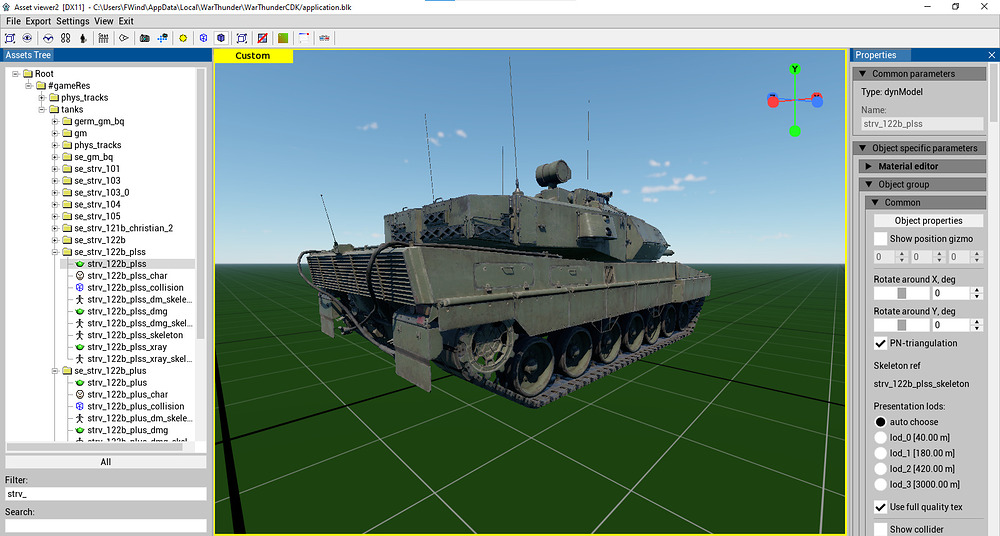1000x536 pixels.
Task: Click the fence-like grid toolbar icon
Action: (103, 38)
